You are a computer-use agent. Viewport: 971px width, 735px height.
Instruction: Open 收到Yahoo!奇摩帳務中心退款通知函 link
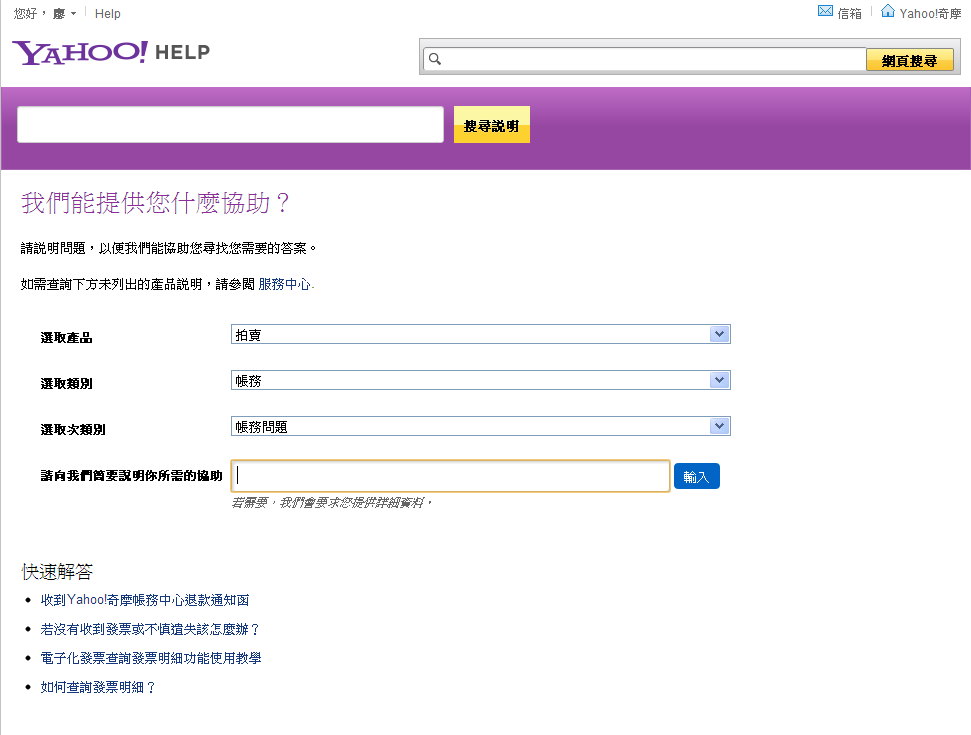(145, 600)
